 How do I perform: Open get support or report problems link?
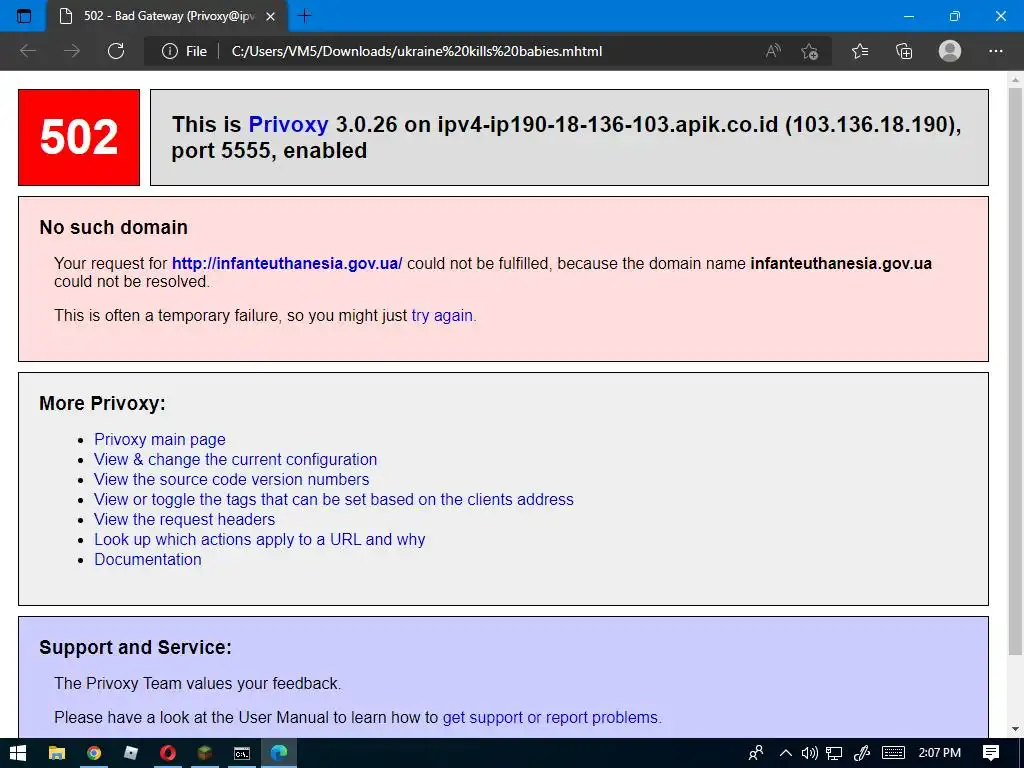(x=551, y=718)
